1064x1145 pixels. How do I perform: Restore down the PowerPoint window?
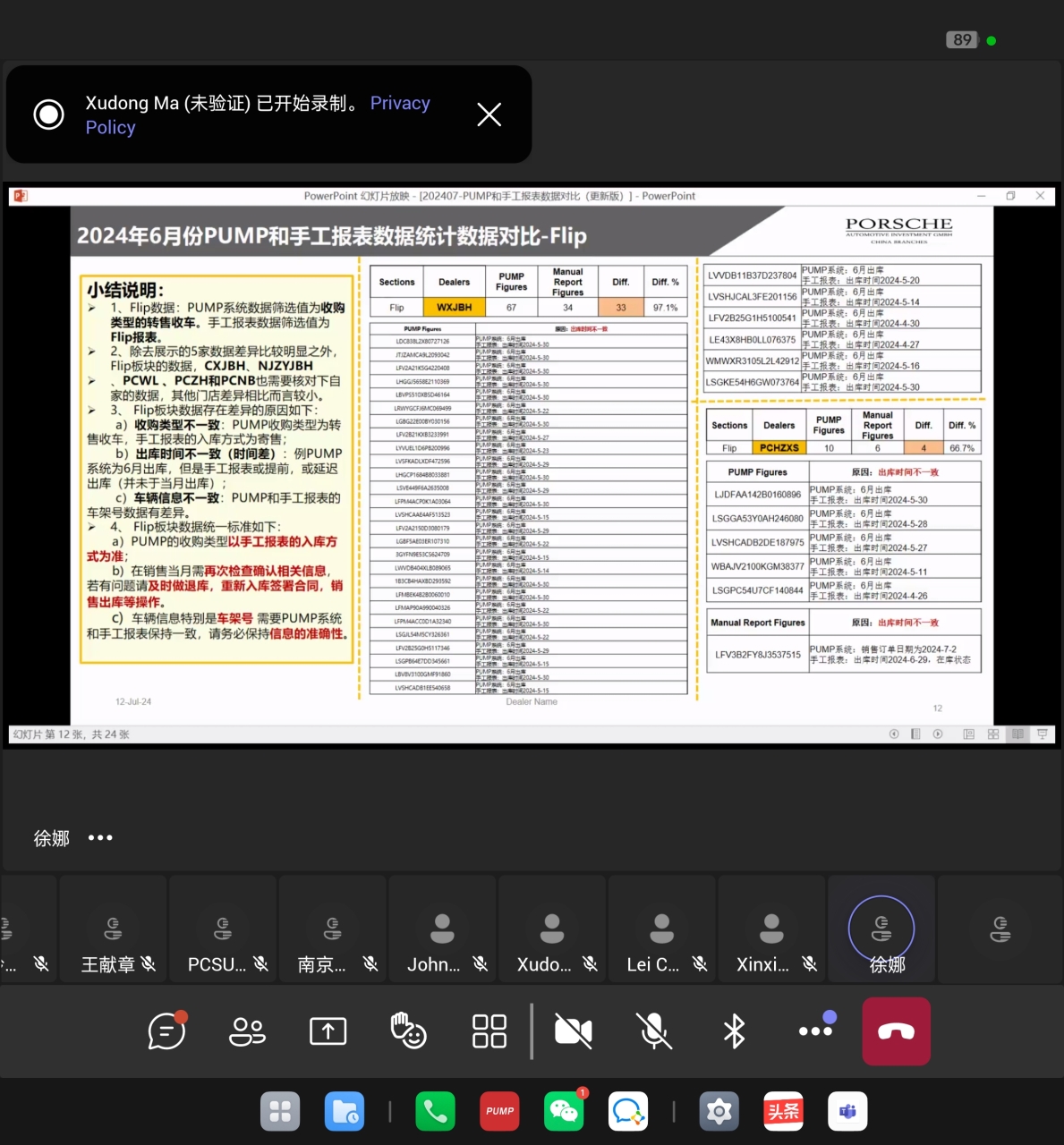click(x=1010, y=196)
